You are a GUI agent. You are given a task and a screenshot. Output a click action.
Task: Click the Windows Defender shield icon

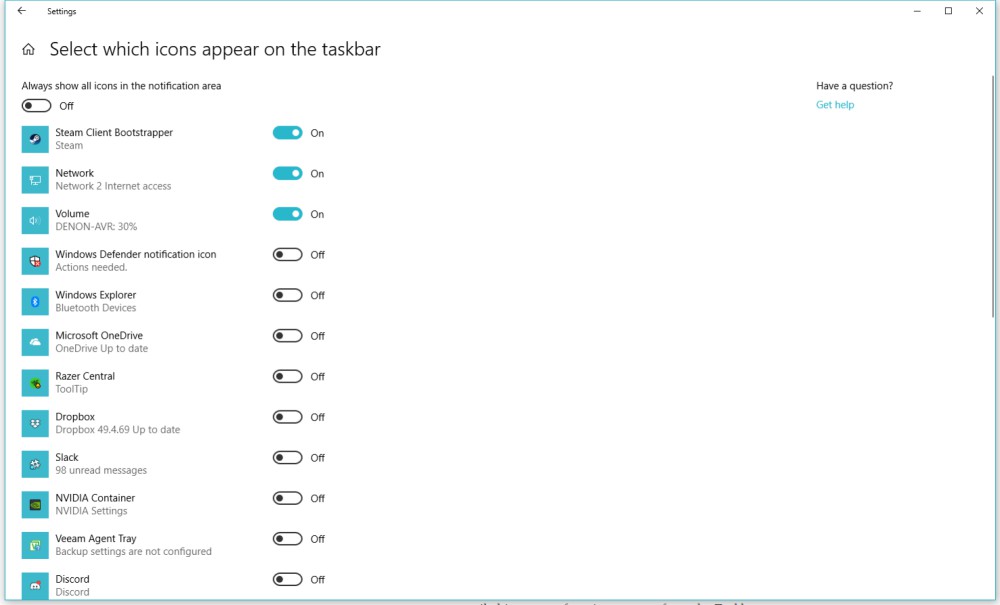(35, 261)
